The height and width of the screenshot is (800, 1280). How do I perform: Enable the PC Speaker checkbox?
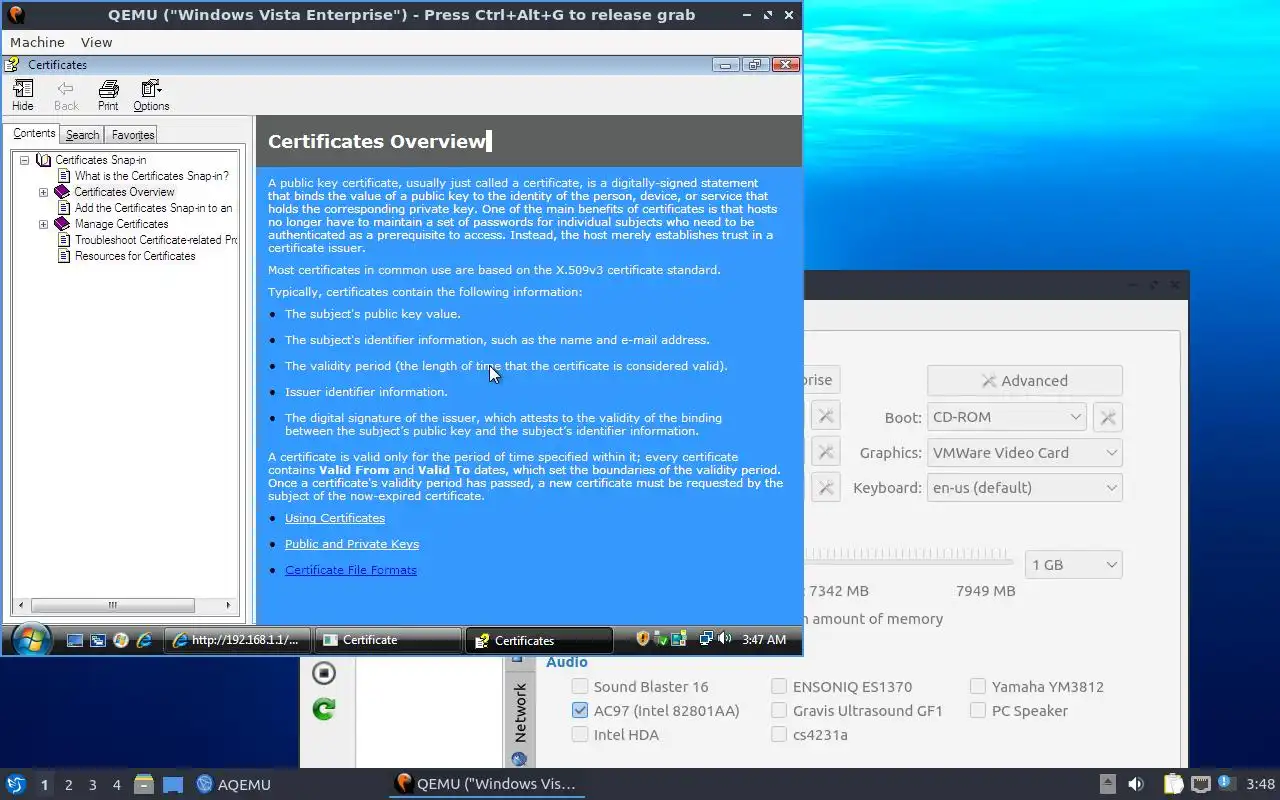(978, 710)
